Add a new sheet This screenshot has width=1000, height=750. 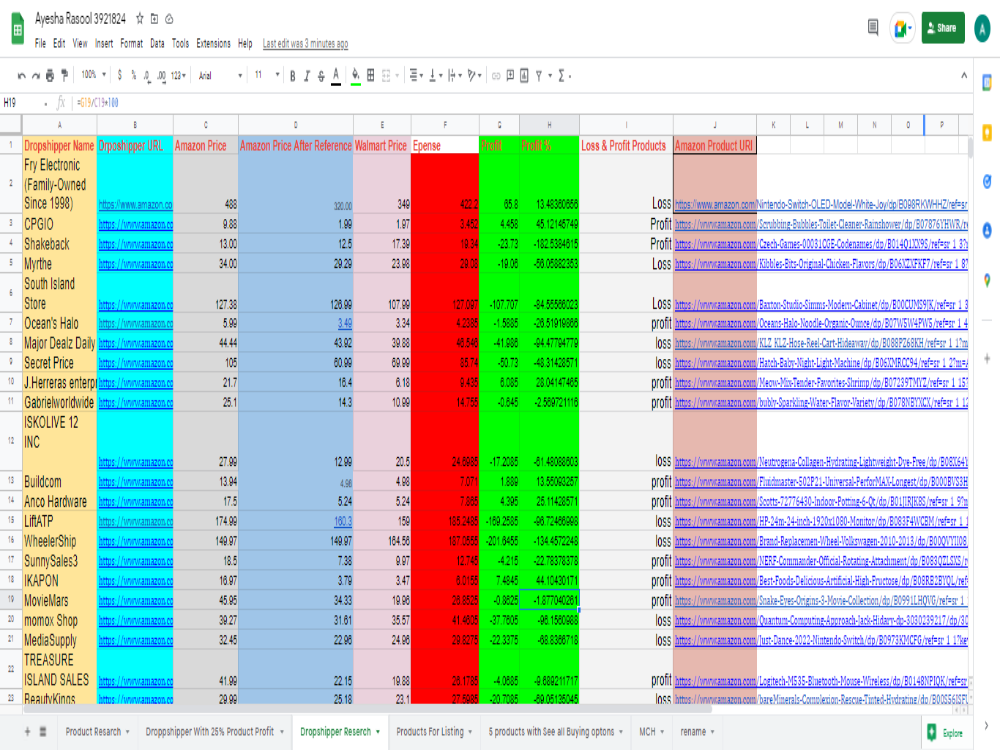point(27,732)
